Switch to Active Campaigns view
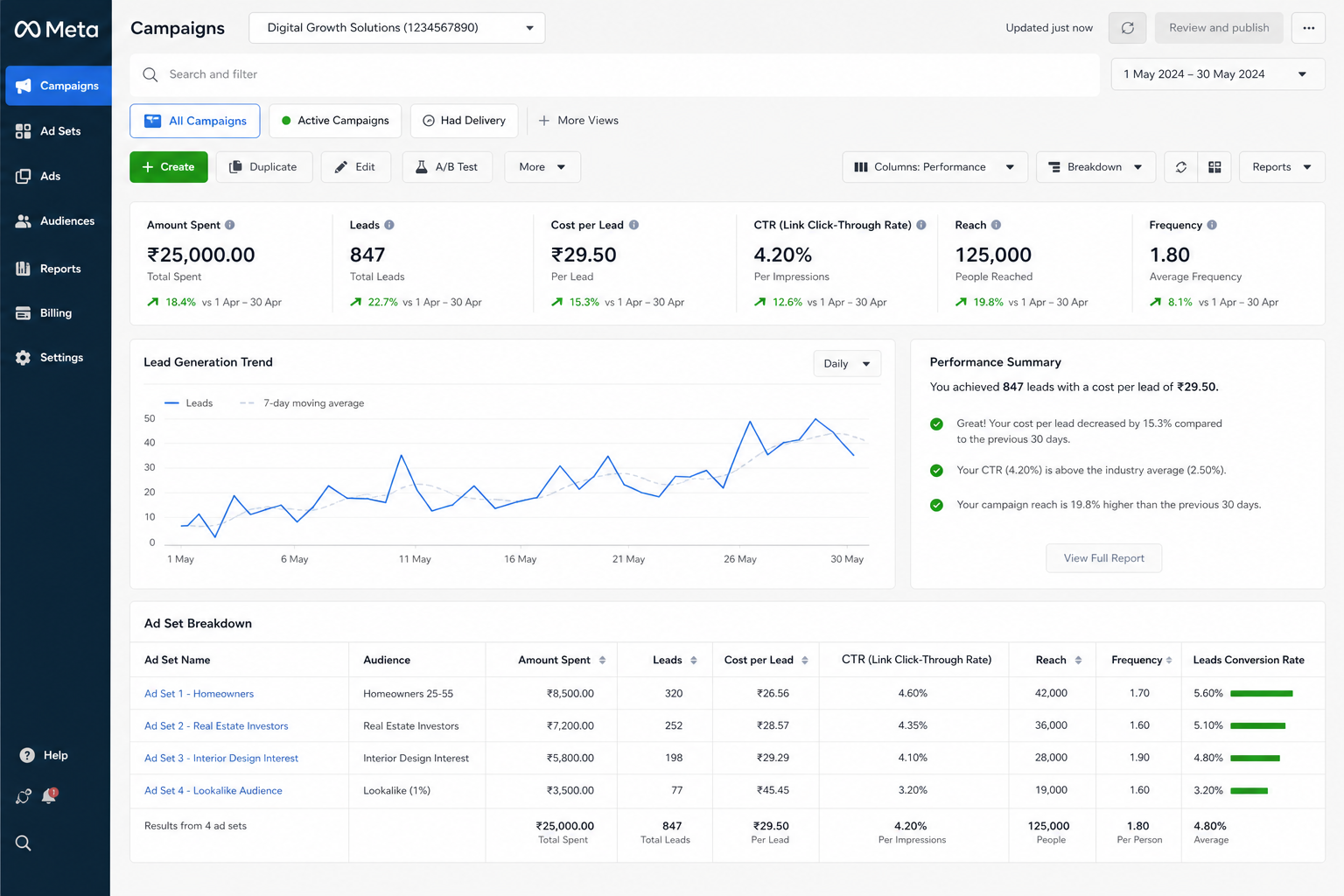The width and height of the screenshot is (1344, 896). point(335,121)
